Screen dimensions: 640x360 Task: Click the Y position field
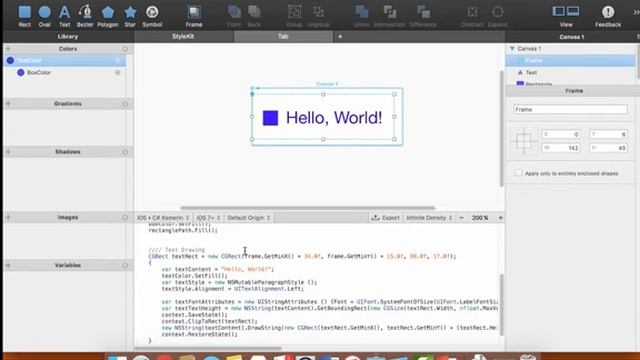(608, 134)
